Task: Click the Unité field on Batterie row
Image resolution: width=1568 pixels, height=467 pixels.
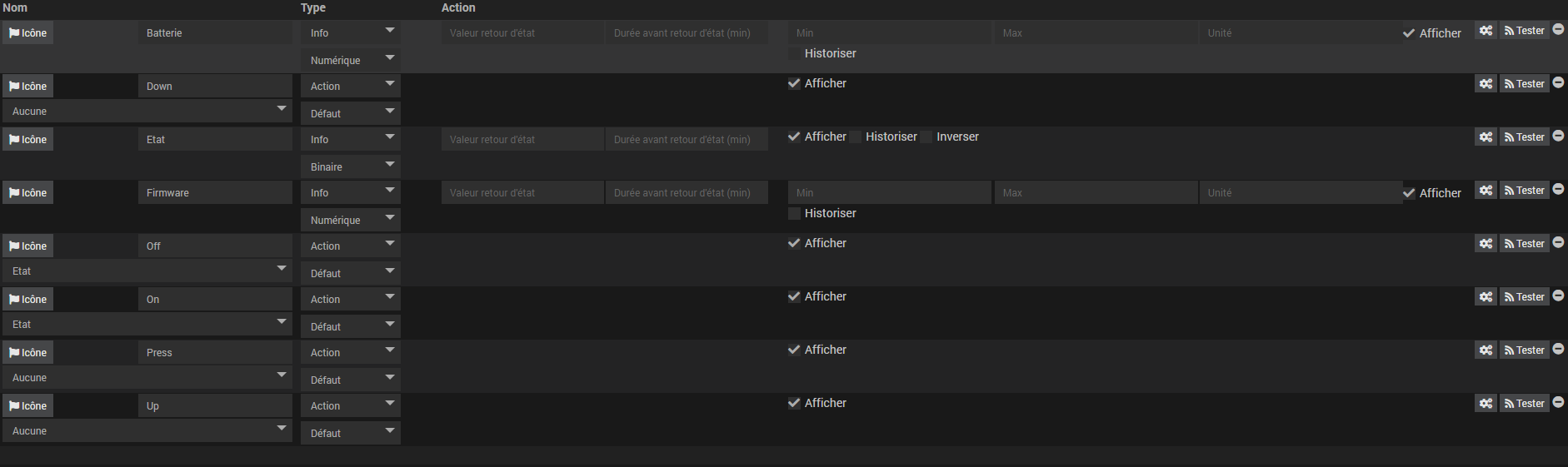Action: (x=1300, y=33)
